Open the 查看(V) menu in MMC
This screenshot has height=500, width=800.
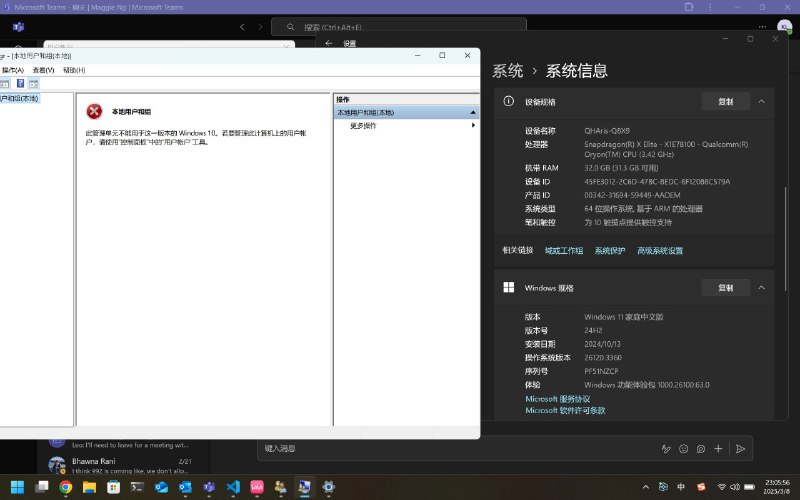coord(43,70)
